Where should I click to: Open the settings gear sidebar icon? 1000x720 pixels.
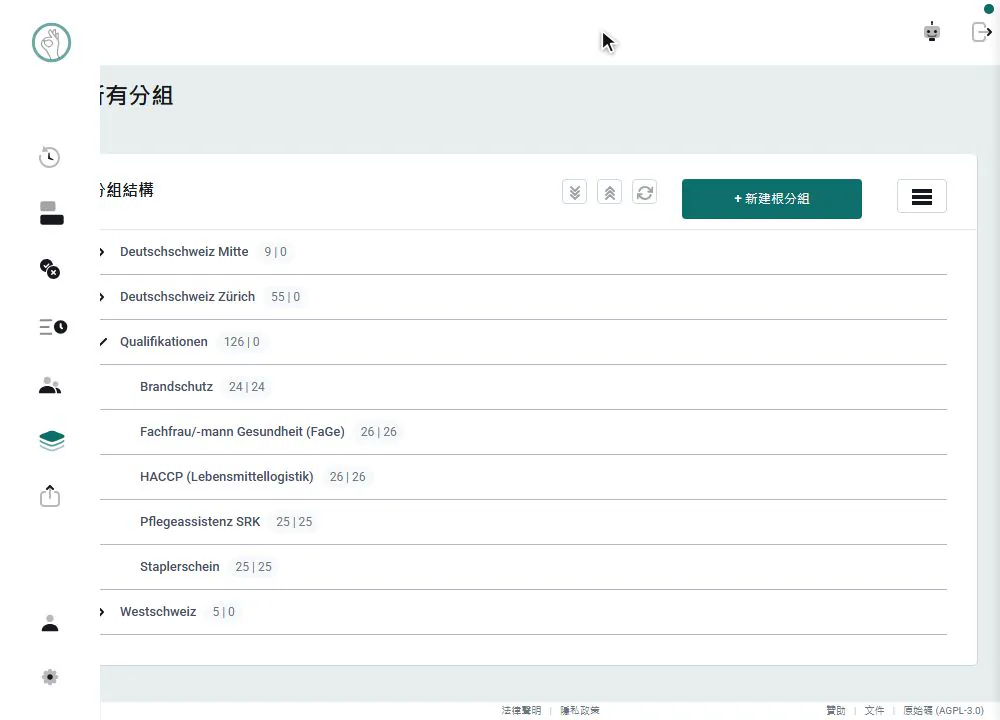(x=50, y=677)
